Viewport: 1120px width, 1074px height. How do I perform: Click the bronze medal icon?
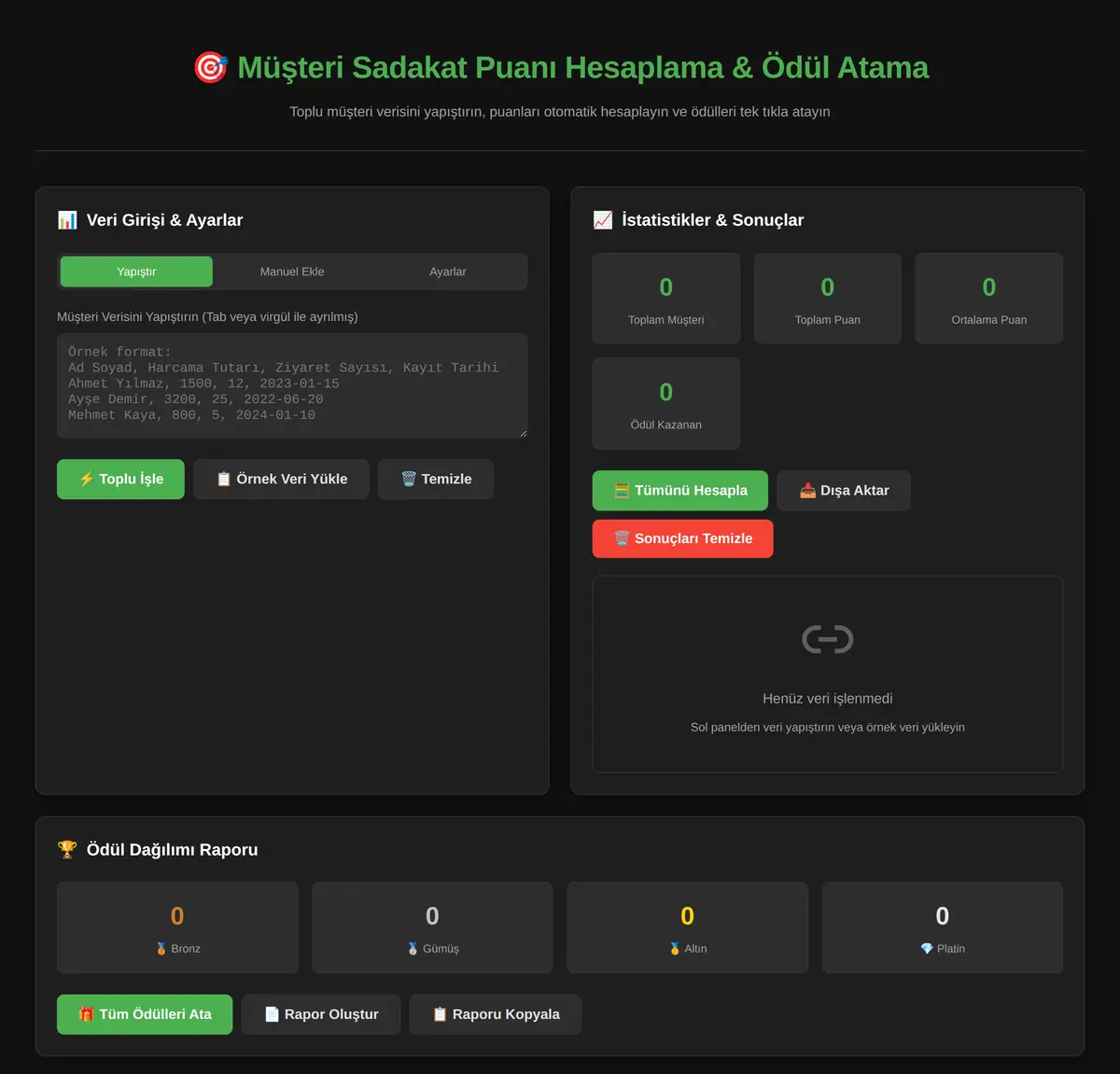[161, 949]
